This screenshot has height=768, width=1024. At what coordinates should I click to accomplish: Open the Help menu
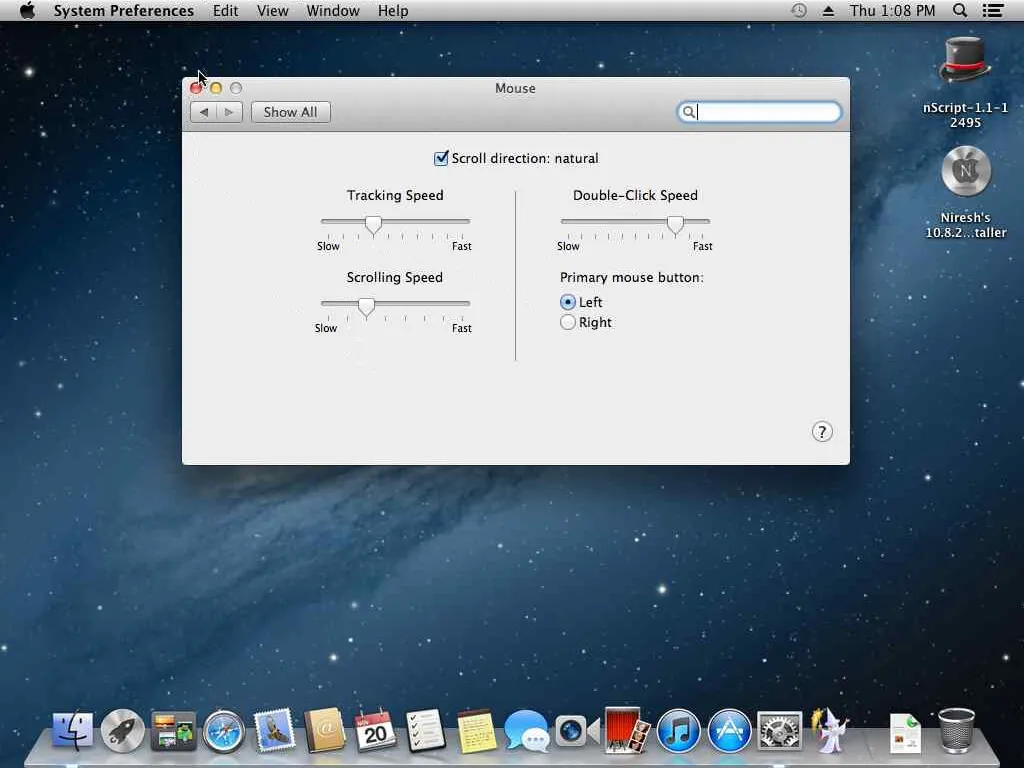[392, 10]
